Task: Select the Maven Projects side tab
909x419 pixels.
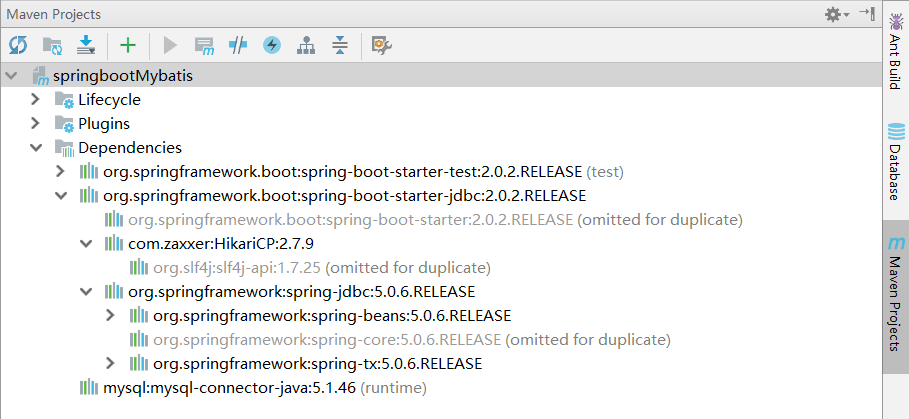Action: [x=896, y=296]
